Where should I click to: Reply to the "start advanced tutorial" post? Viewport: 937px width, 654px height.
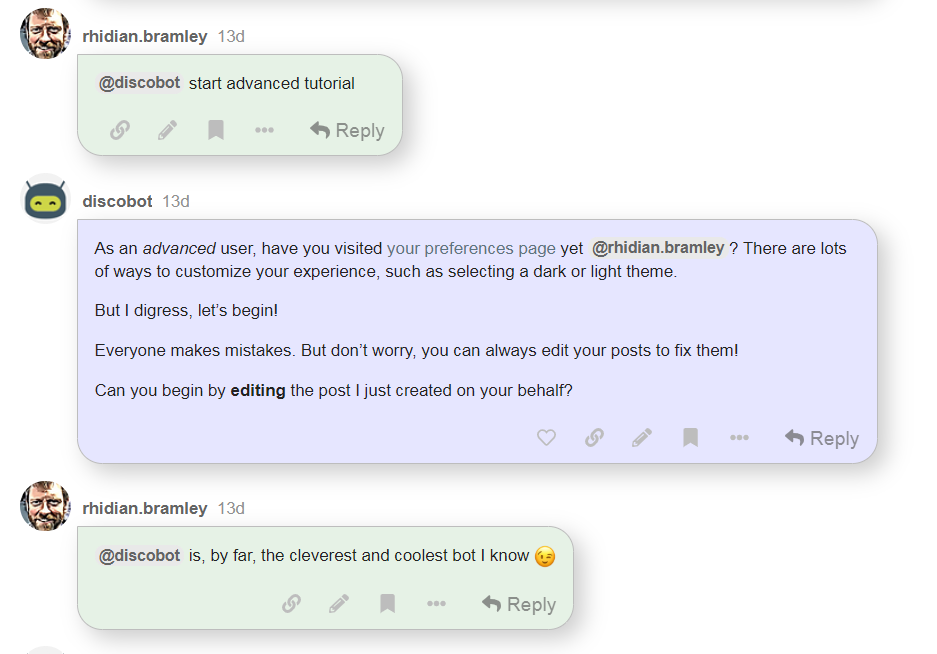tap(347, 130)
